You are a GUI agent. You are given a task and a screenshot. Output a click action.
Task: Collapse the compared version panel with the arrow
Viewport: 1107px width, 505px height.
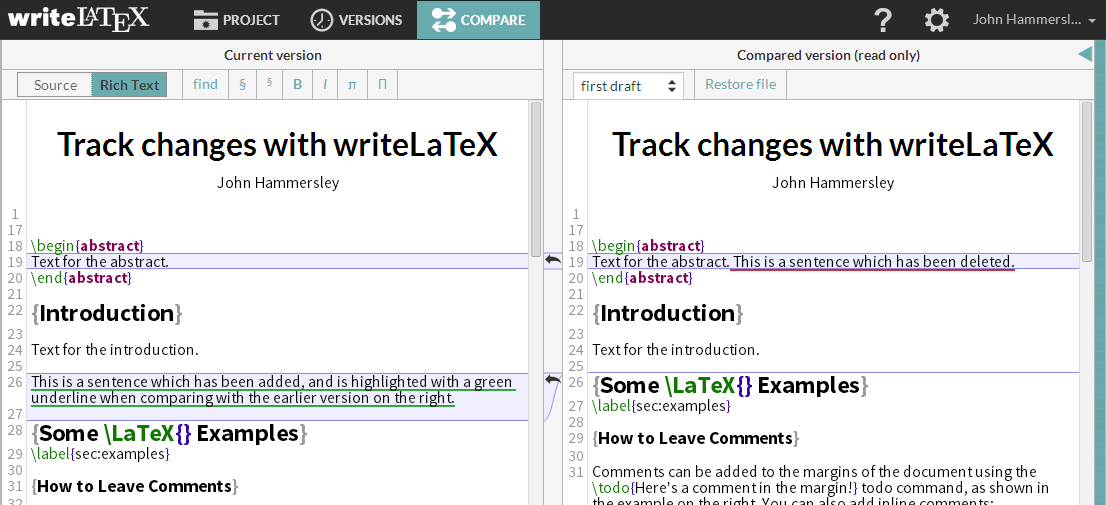click(1085, 55)
